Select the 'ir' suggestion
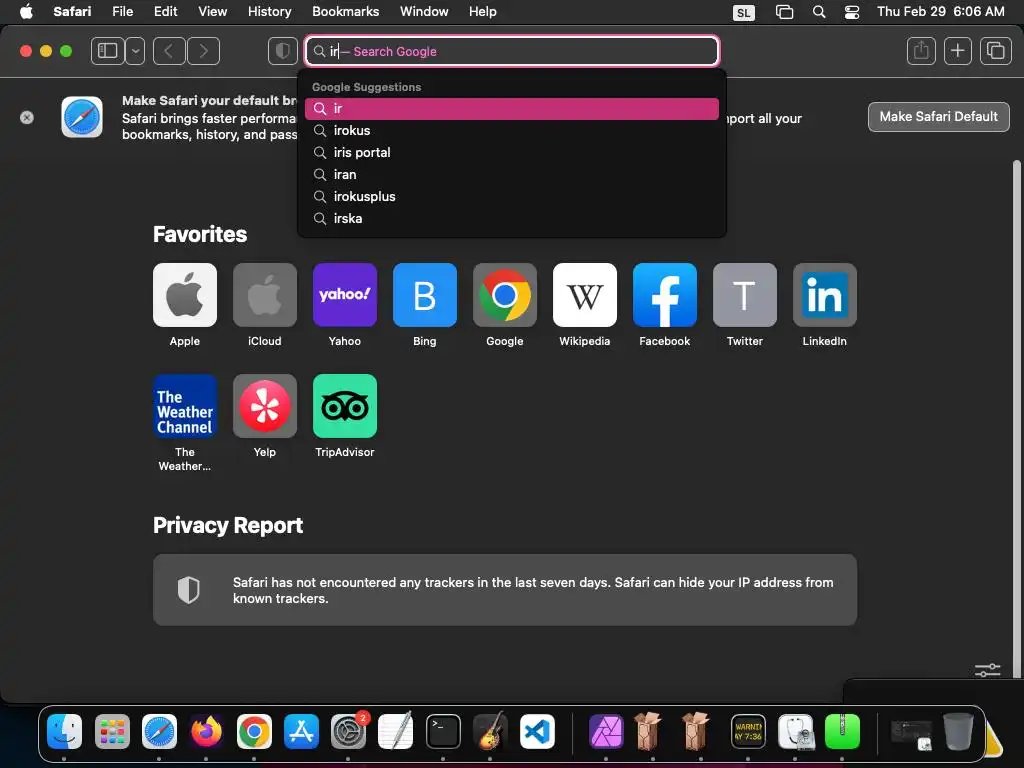The height and width of the screenshot is (768, 1024). coord(512,108)
